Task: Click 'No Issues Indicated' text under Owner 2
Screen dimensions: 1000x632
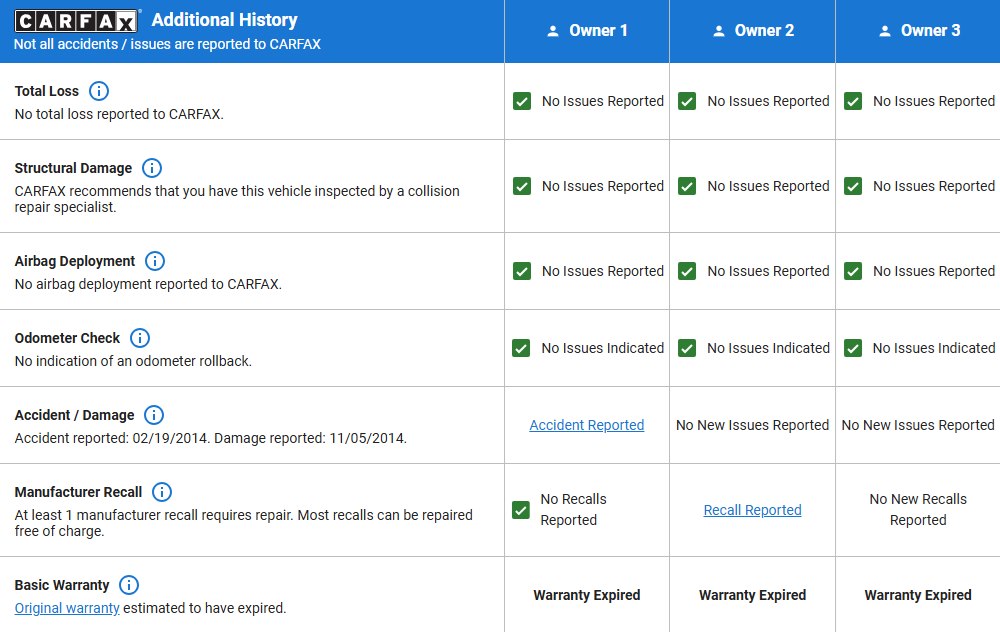Action: tap(768, 348)
